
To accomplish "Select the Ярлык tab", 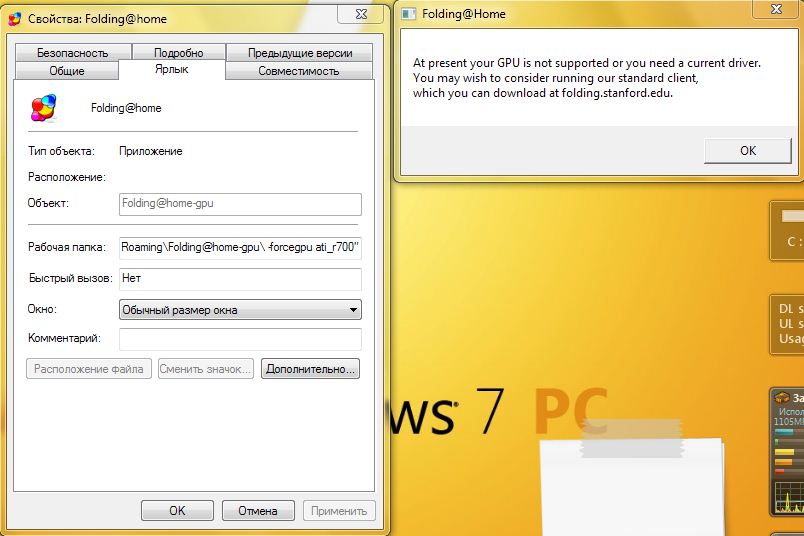I will click(x=172, y=69).
